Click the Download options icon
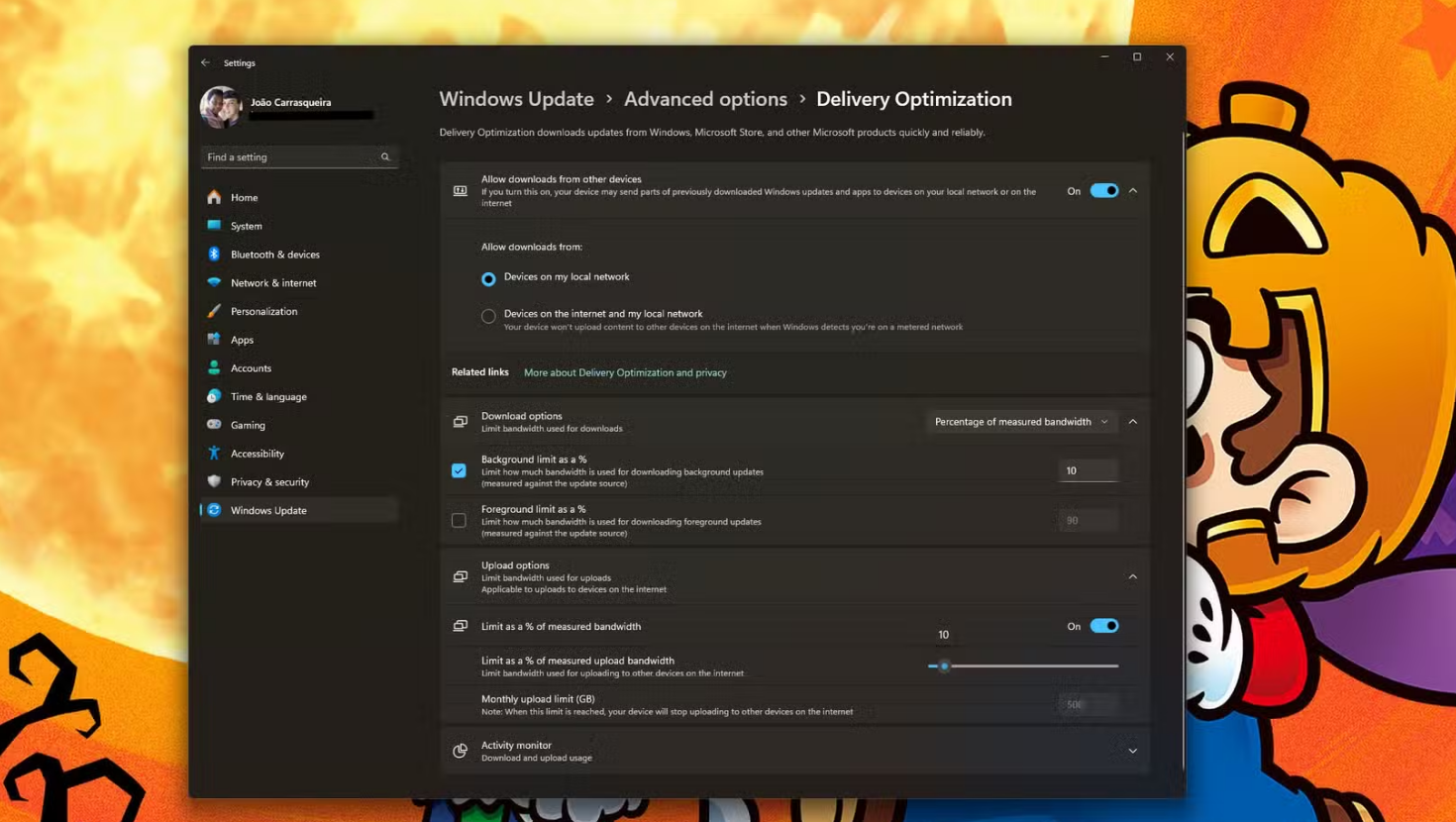Image resolution: width=1456 pixels, height=822 pixels. pyautogui.click(x=461, y=422)
